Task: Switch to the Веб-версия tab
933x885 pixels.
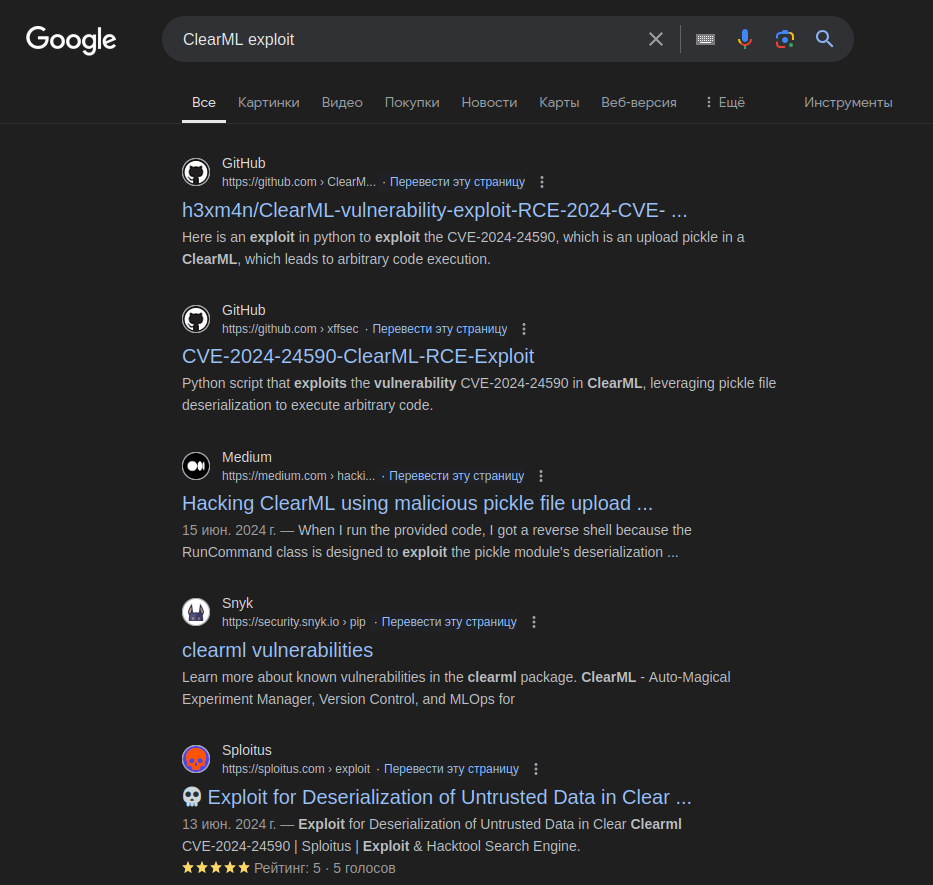Action: 638,102
